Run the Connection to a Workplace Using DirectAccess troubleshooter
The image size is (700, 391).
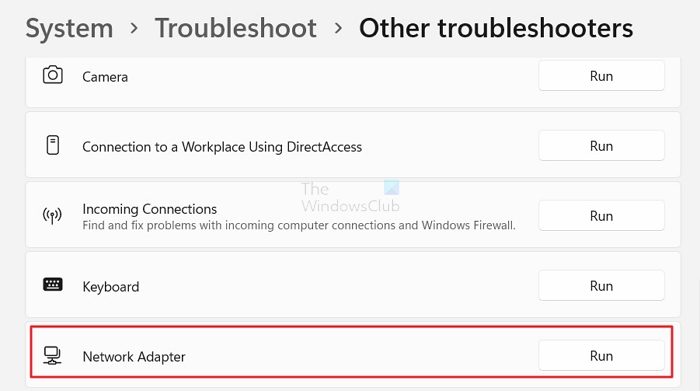[x=601, y=146]
